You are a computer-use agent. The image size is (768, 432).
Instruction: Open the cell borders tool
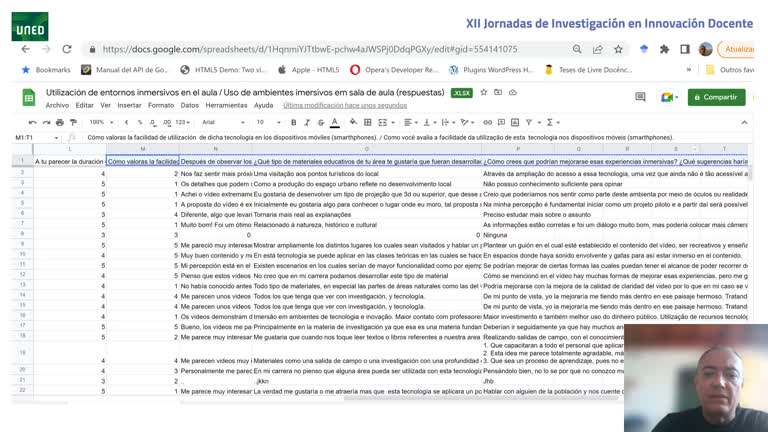[368, 122]
